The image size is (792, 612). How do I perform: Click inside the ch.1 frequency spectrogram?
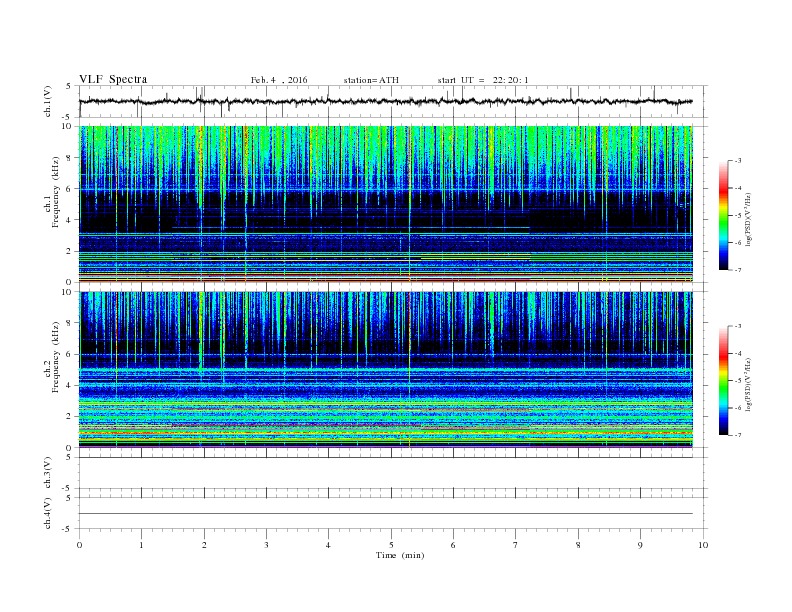tap(386, 204)
